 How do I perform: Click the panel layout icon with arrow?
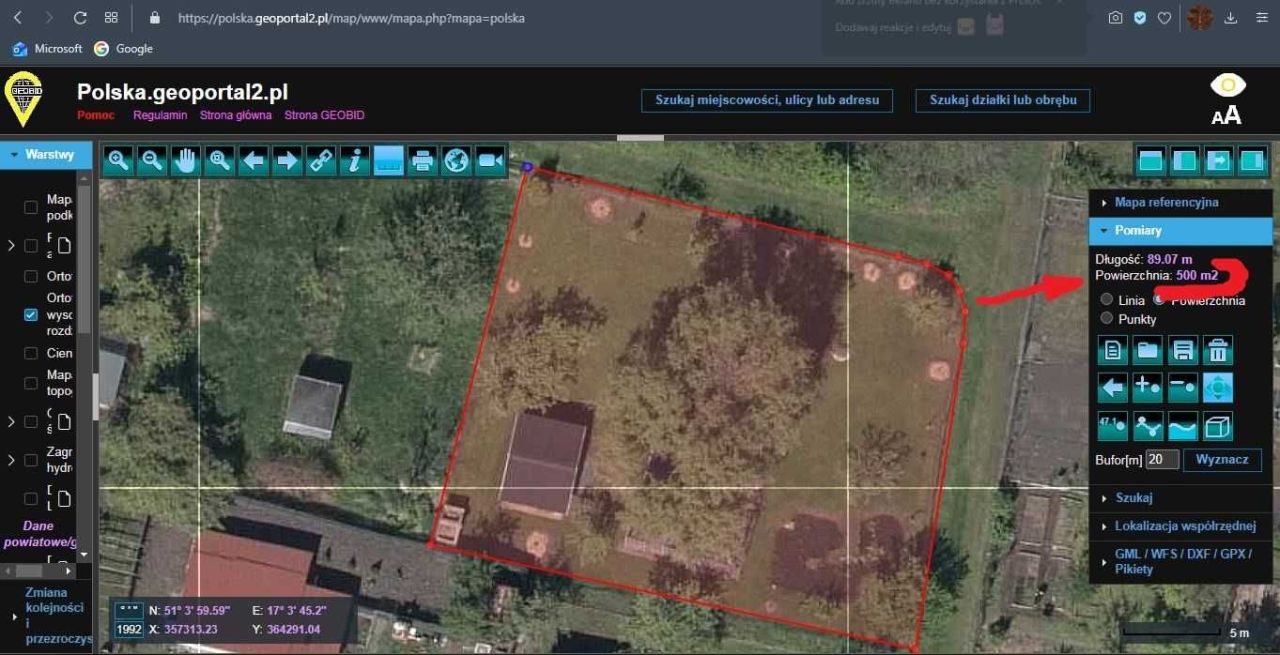tap(1219, 160)
